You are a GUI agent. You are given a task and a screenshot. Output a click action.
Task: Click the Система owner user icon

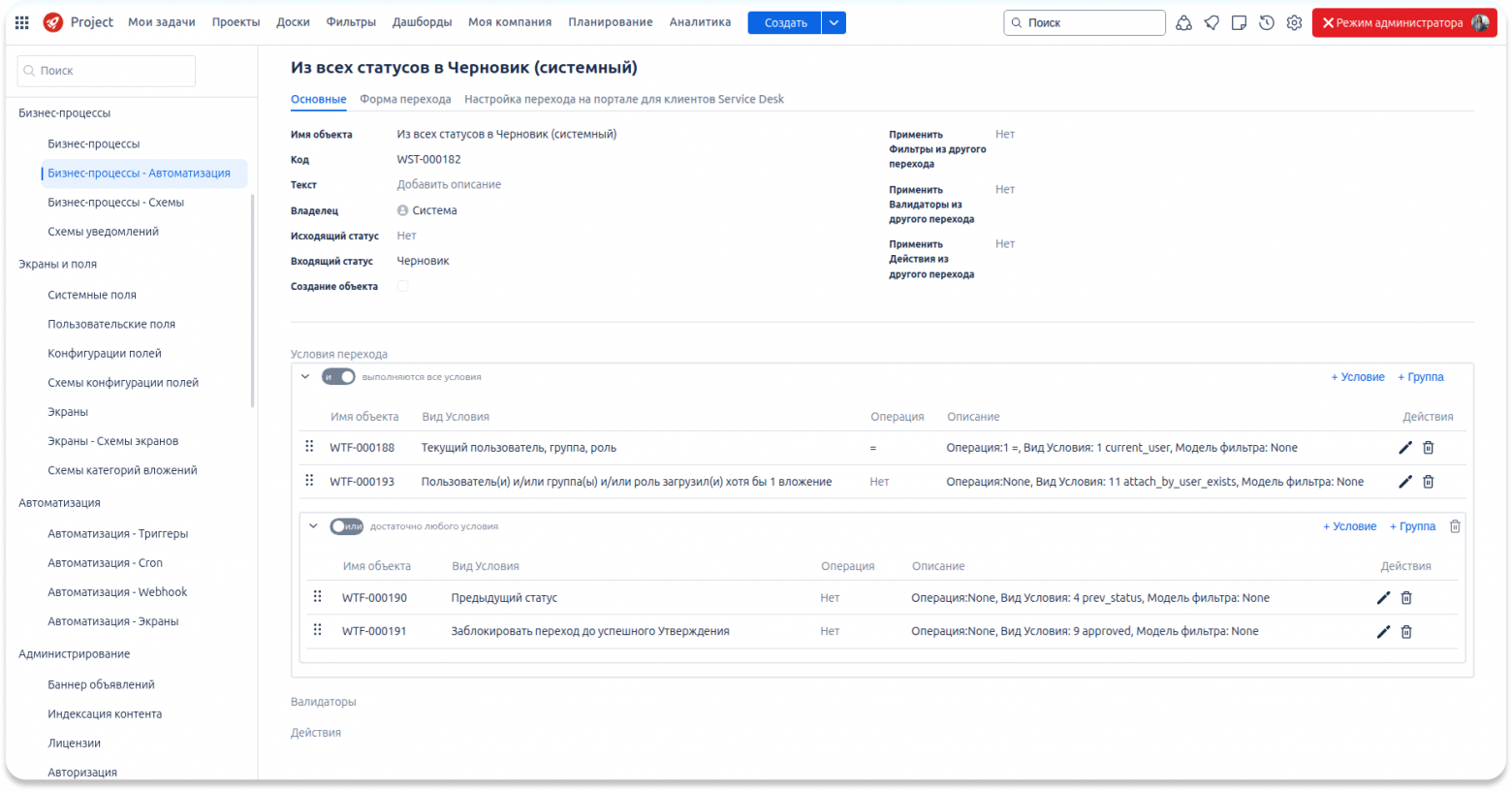(402, 210)
